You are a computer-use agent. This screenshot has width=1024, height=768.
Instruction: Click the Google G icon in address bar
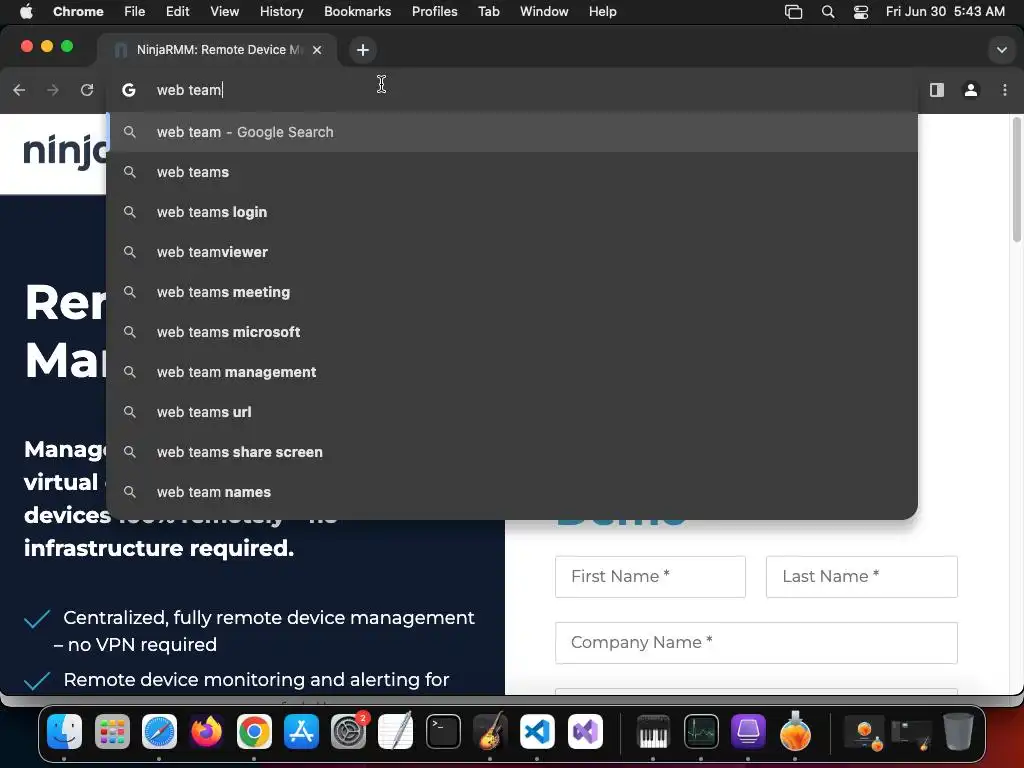pos(129,90)
